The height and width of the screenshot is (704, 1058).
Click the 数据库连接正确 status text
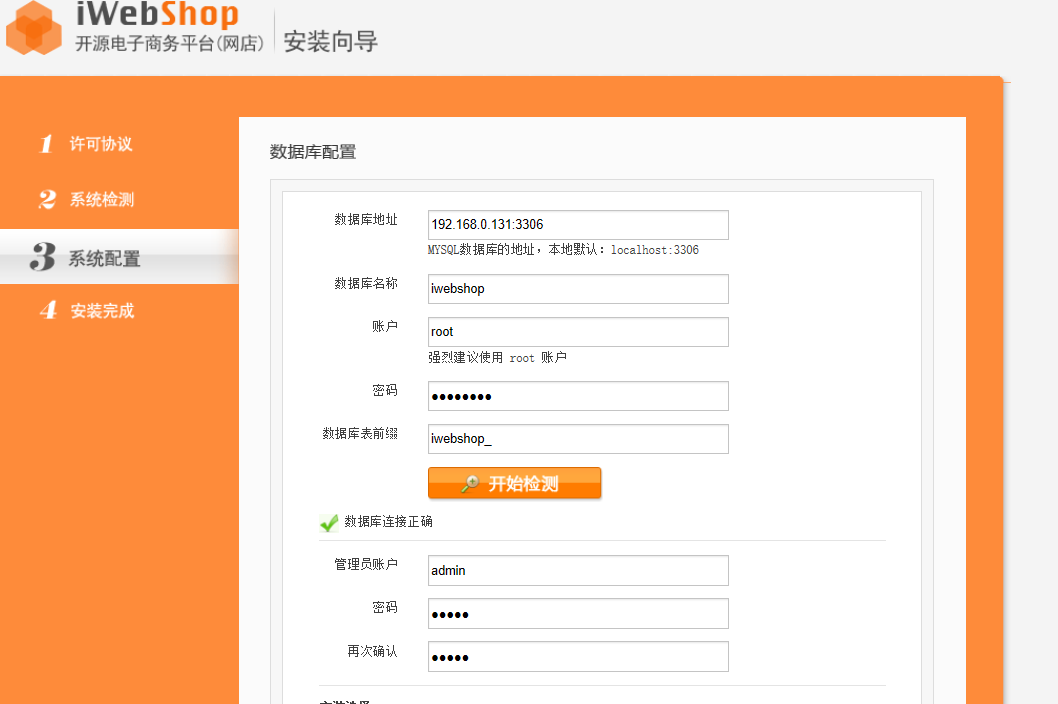click(x=389, y=522)
